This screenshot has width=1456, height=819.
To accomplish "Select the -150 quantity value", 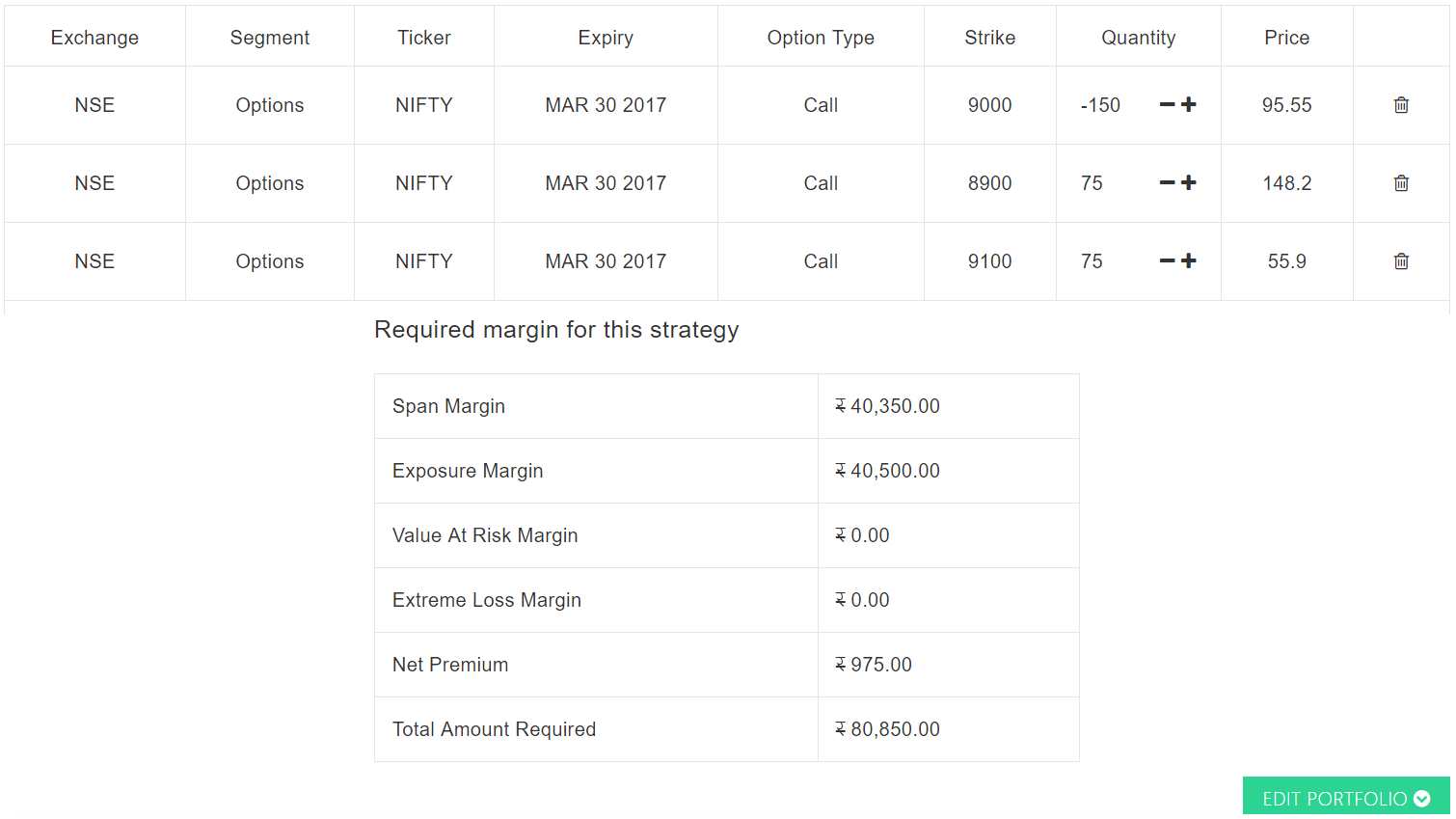I will 1100,105.
